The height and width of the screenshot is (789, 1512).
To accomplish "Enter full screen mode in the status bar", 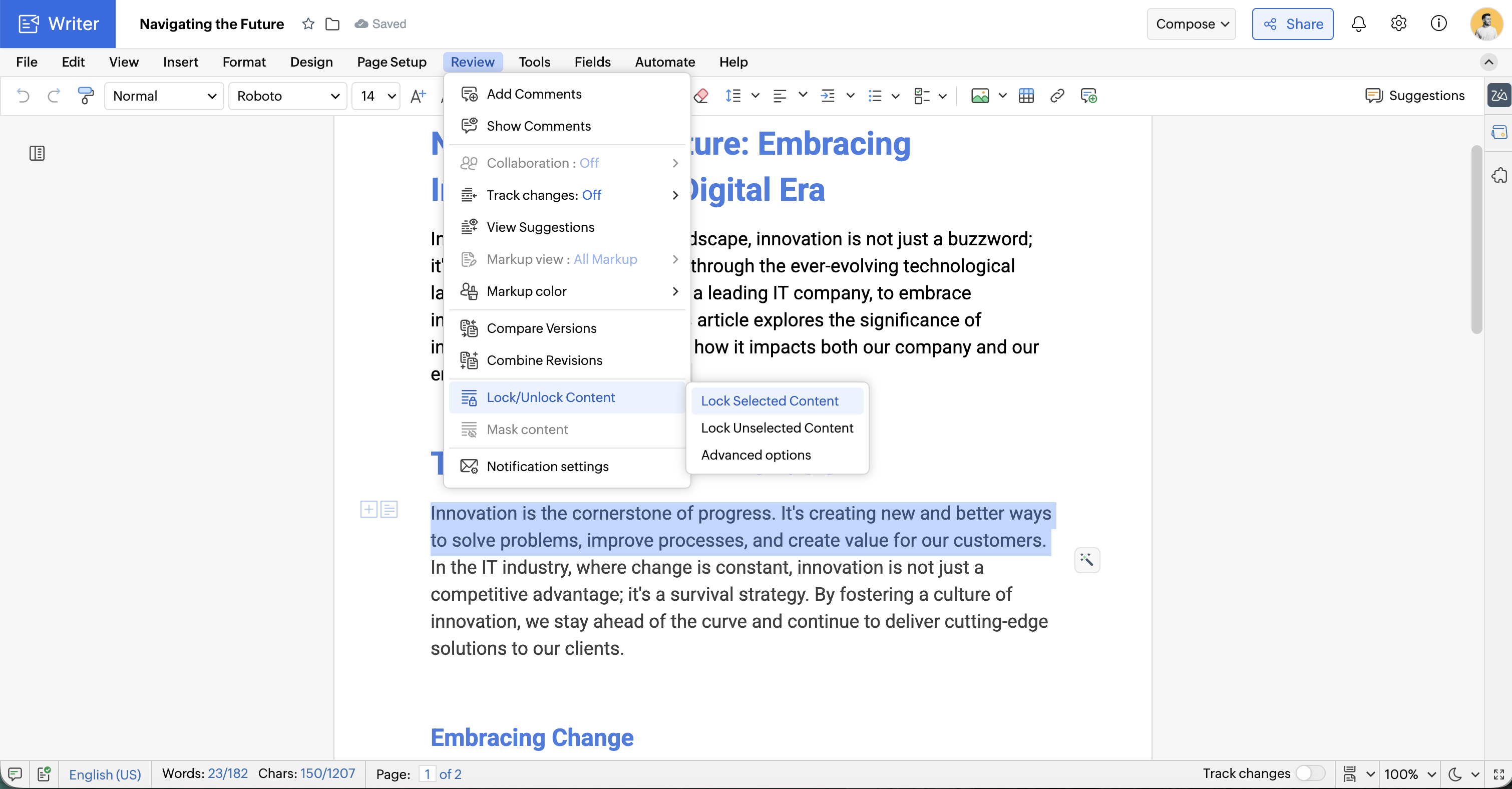I will click(x=1498, y=774).
